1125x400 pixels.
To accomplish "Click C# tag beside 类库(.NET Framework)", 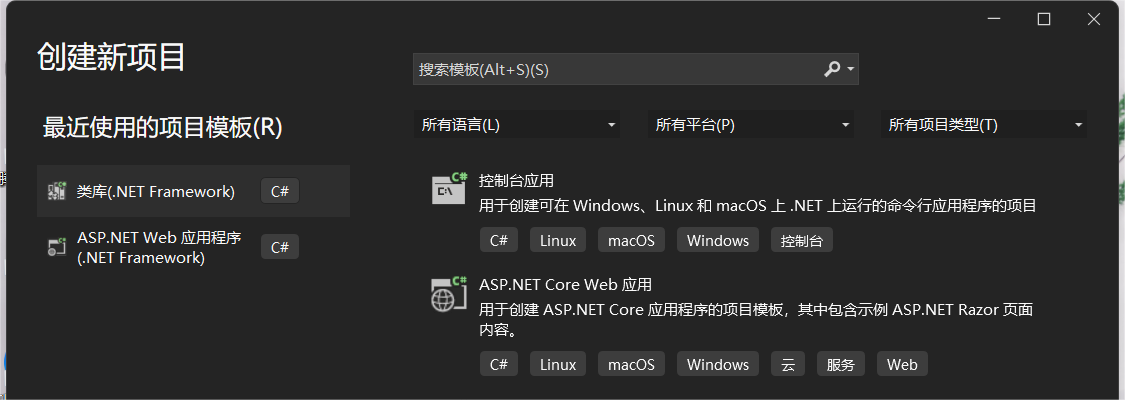I will pyautogui.click(x=280, y=191).
